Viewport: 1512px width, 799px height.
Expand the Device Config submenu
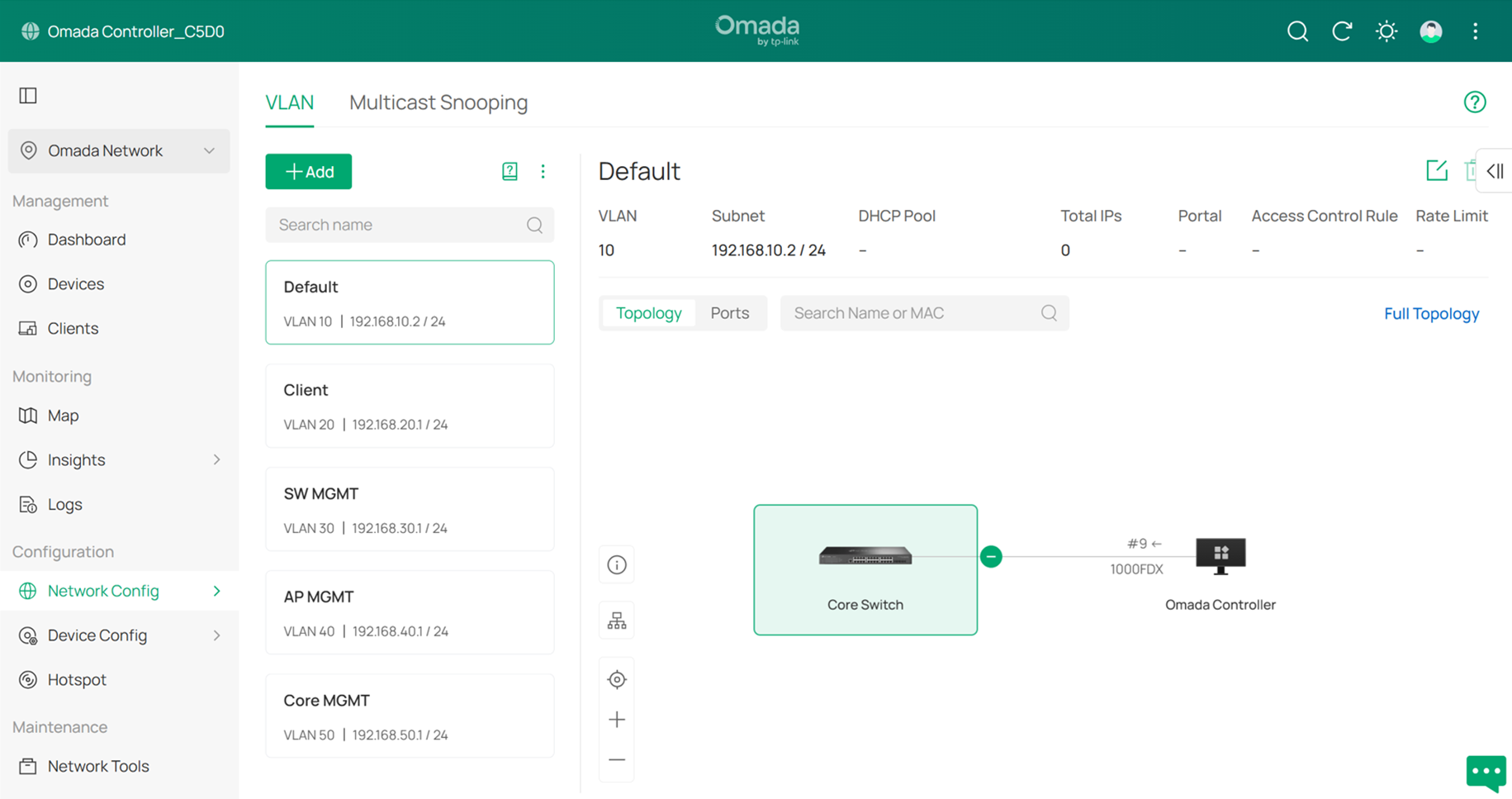(216, 635)
